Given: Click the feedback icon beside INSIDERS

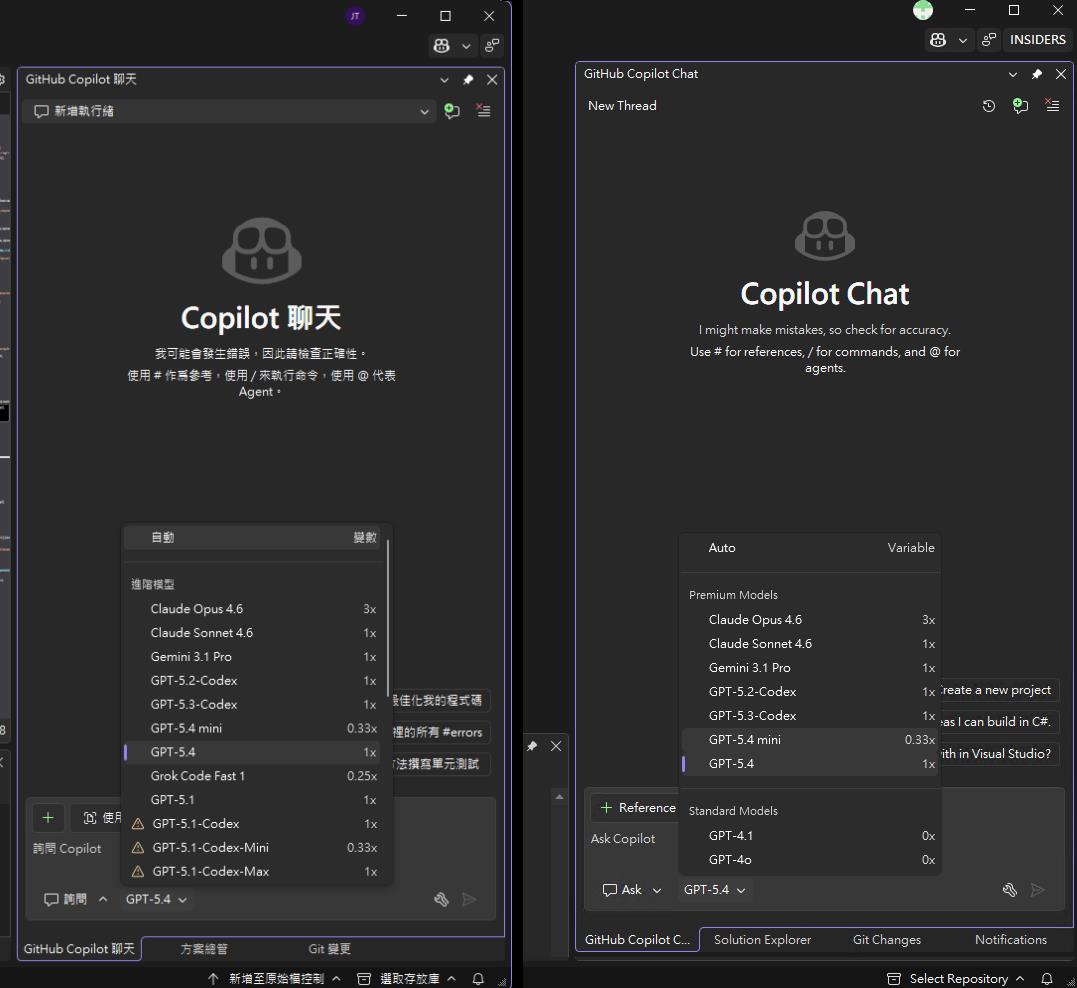Looking at the screenshot, I should pos(989,40).
